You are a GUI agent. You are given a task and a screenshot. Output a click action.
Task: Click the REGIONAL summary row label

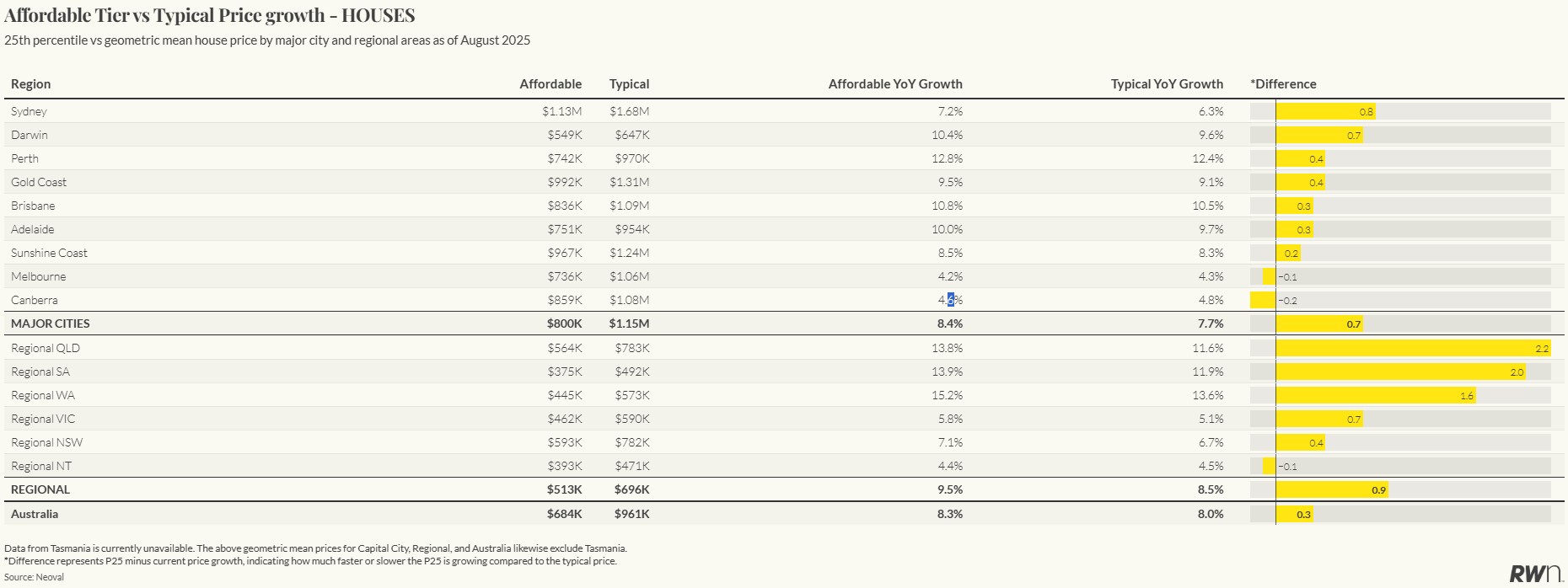pyautogui.click(x=40, y=489)
